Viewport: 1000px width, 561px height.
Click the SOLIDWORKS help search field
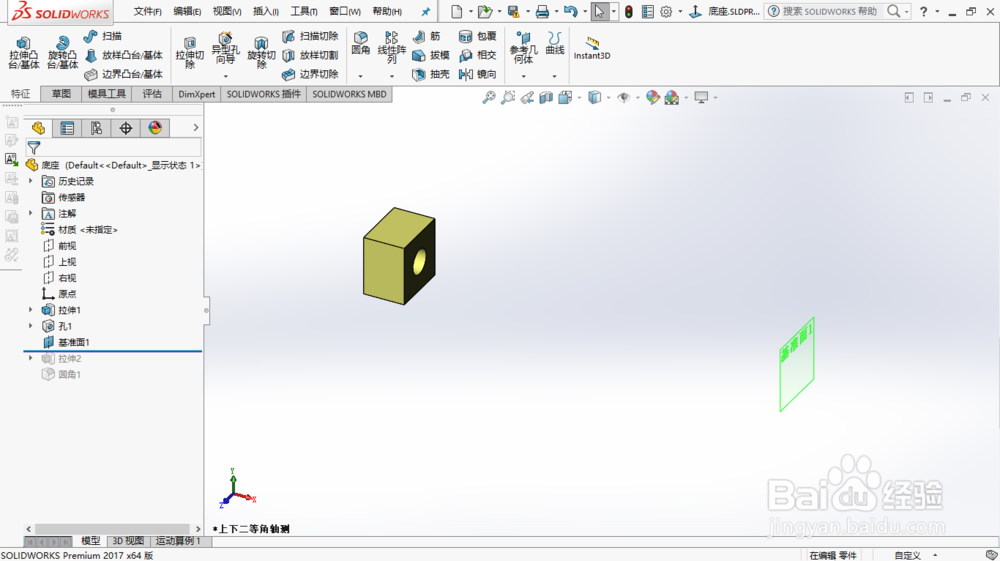[829, 11]
